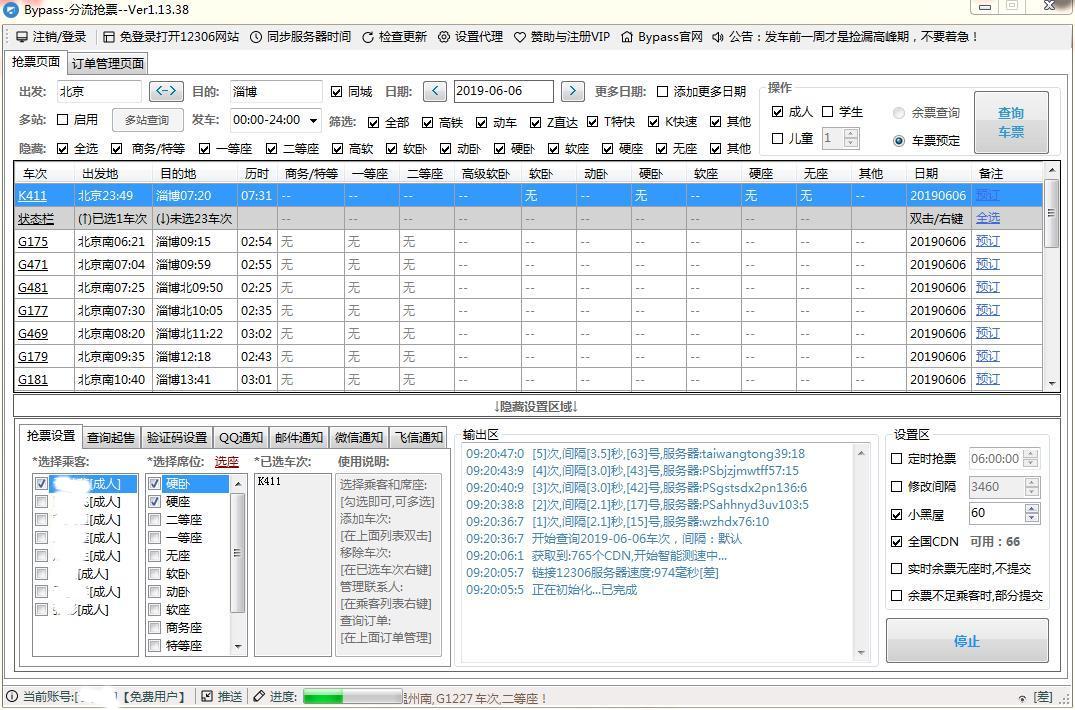The image size is (1075, 710).
Task: Select the 余票查询 radio option
Action: 899,112
